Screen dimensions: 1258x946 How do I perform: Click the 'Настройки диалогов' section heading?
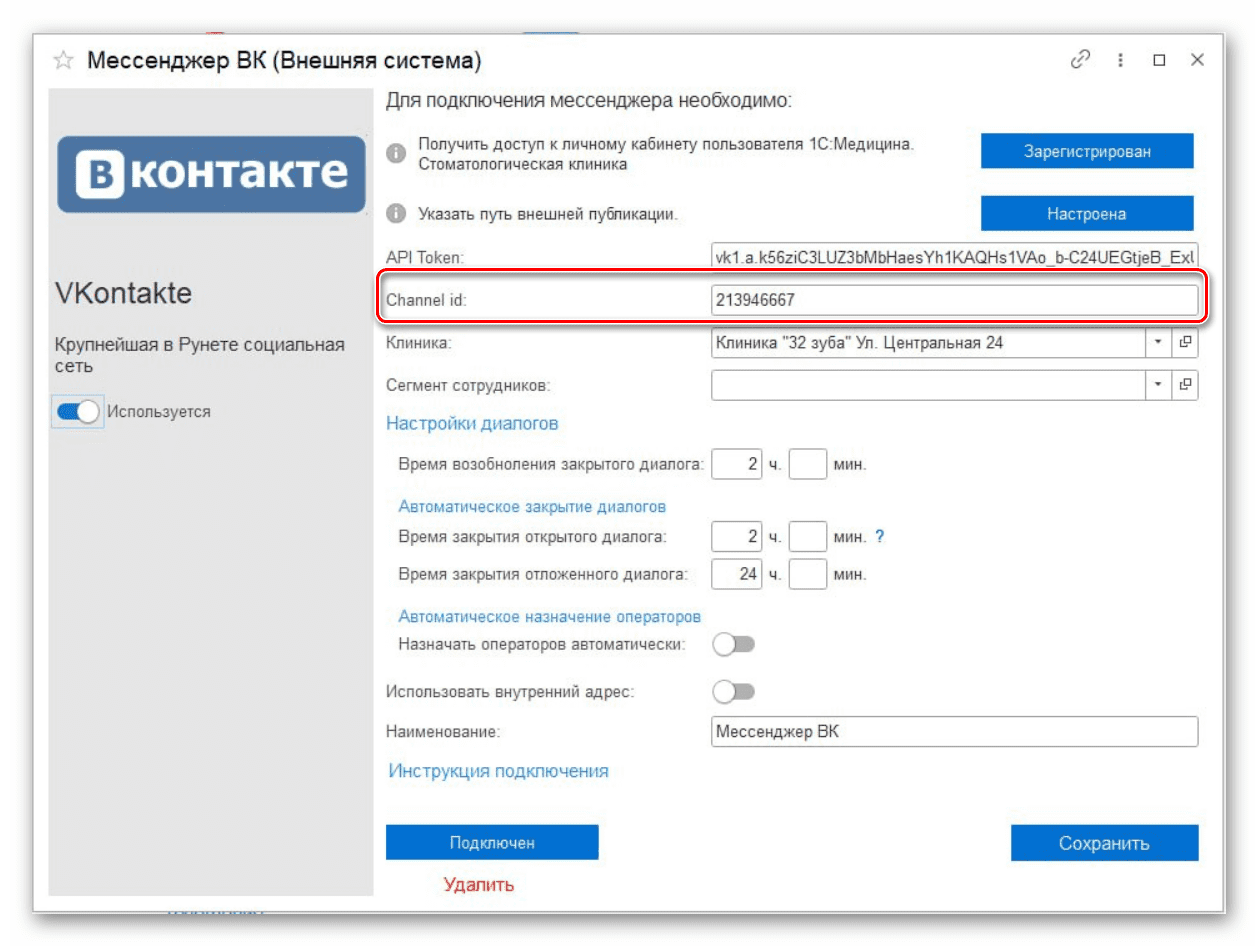472,423
